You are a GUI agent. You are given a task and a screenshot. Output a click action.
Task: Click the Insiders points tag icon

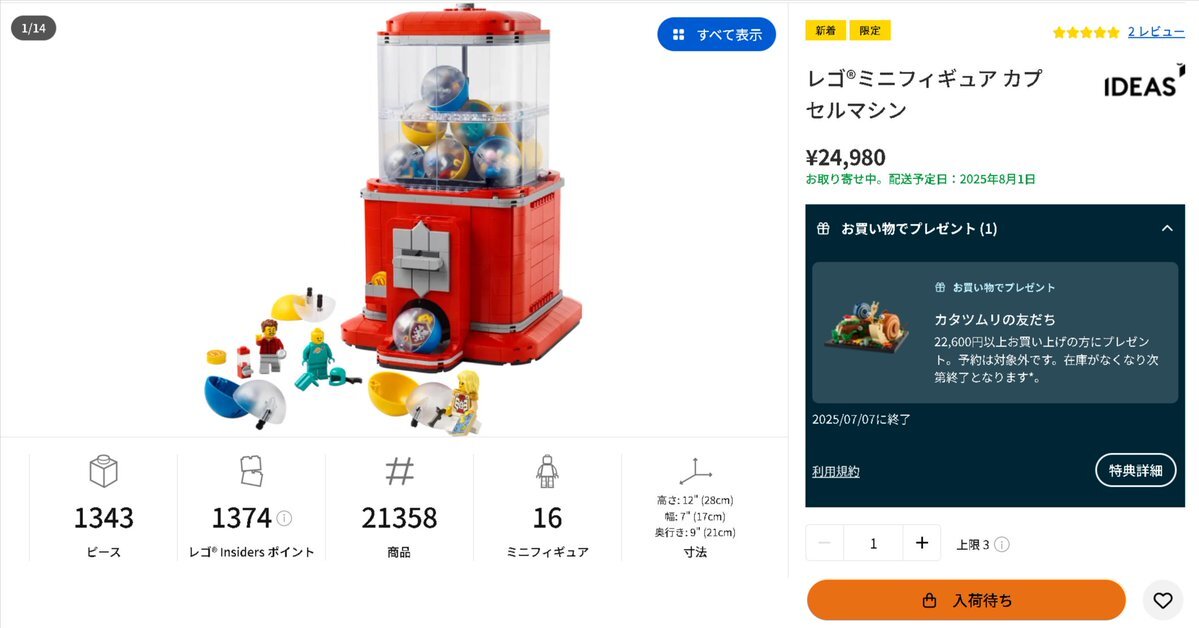(252, 470)
